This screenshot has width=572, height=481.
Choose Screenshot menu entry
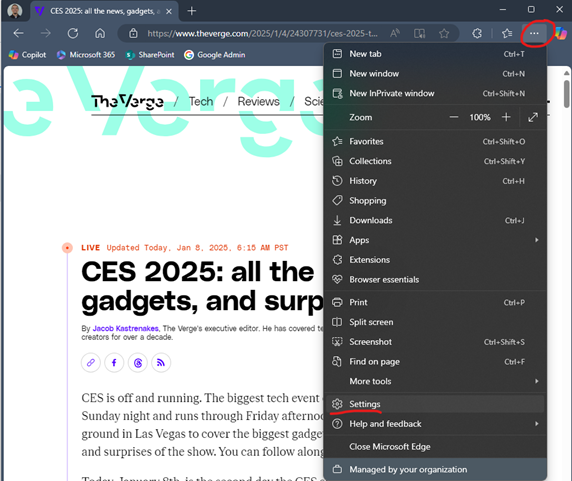[x=435, y=342]
